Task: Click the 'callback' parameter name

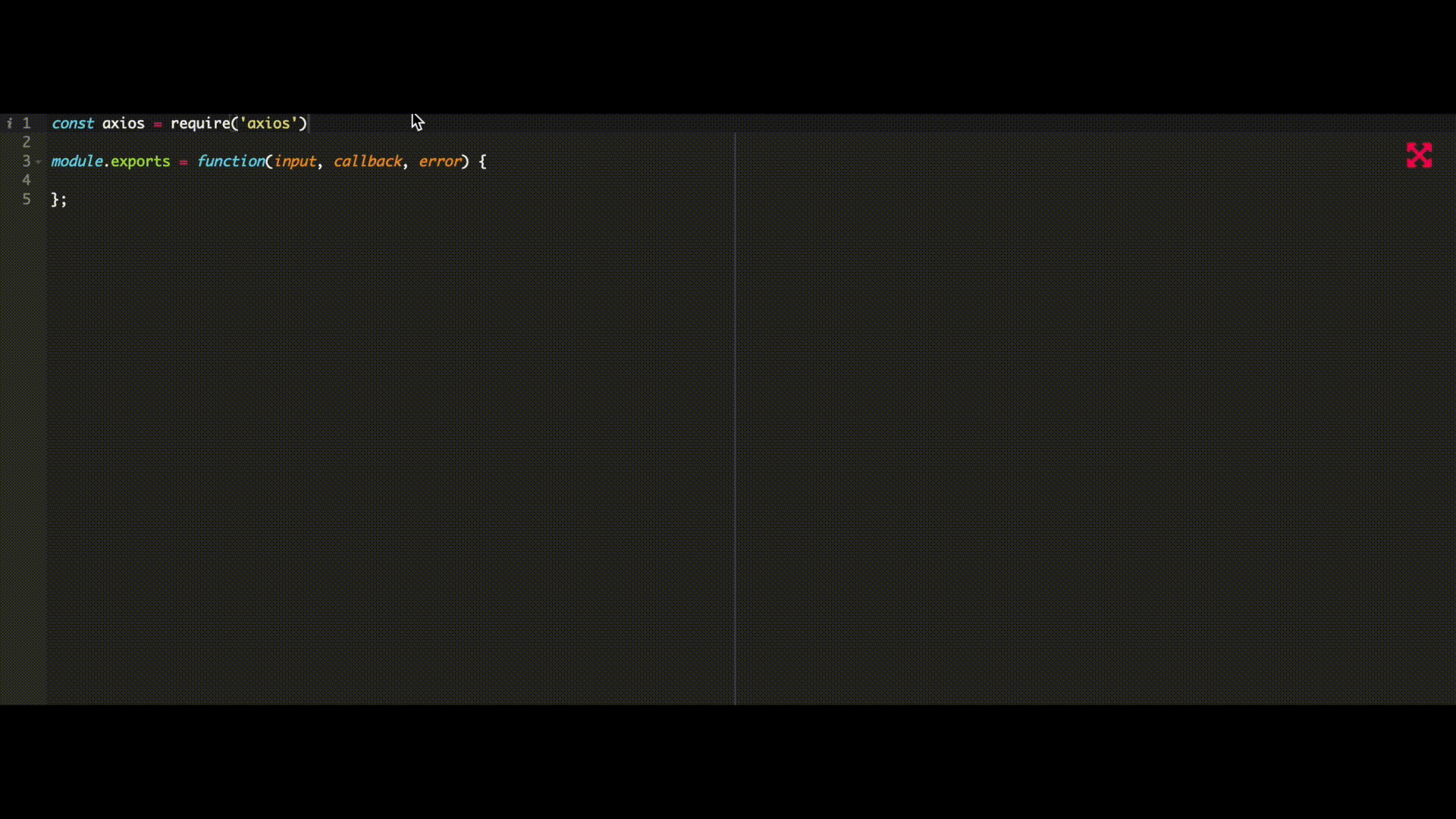Action: (x=368, y=161)
